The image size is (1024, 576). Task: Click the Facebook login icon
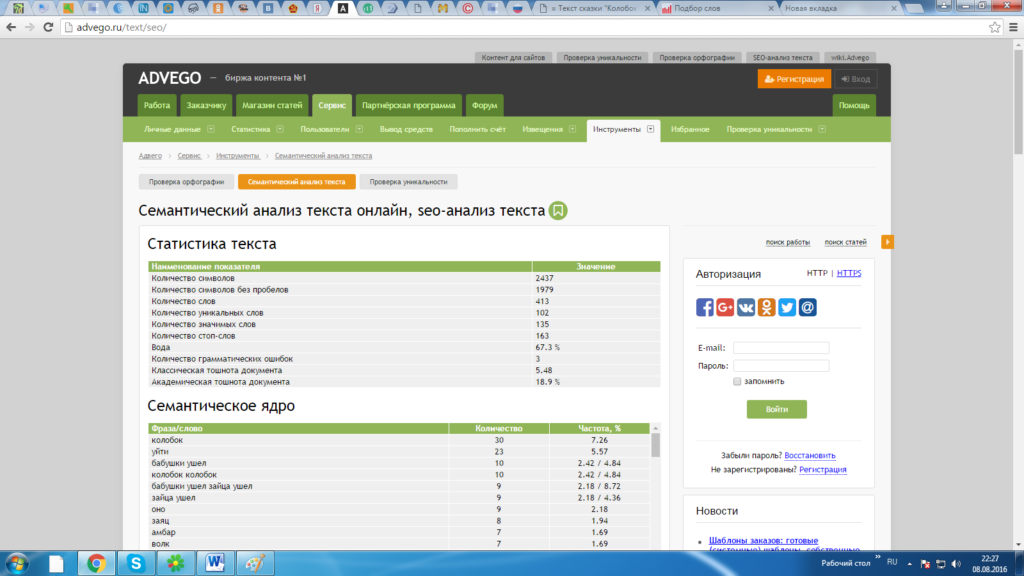[x=705, y=307]
